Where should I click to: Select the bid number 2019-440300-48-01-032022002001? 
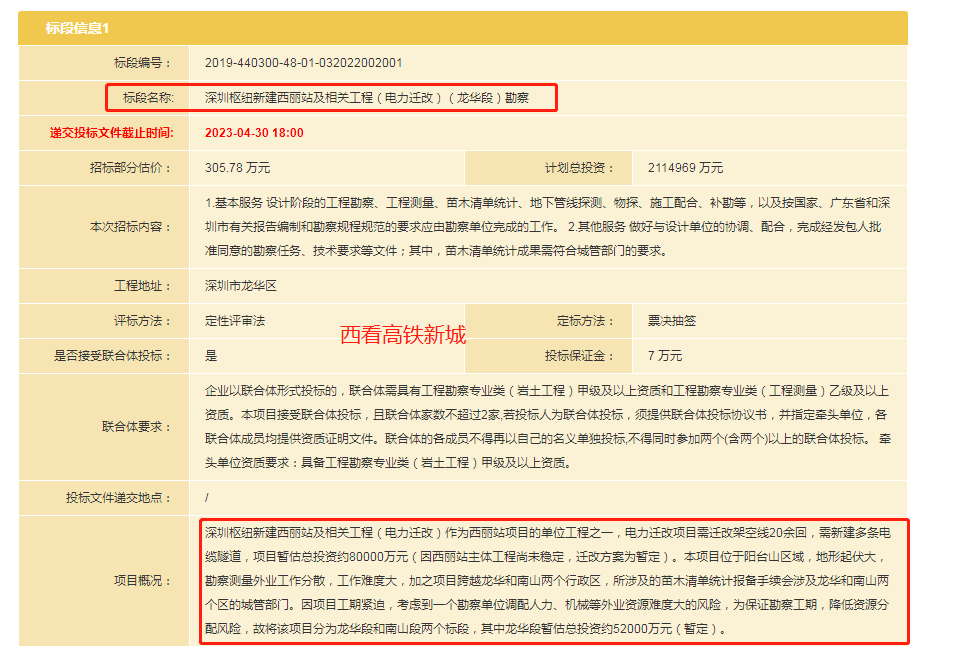(x=303, y=62)
